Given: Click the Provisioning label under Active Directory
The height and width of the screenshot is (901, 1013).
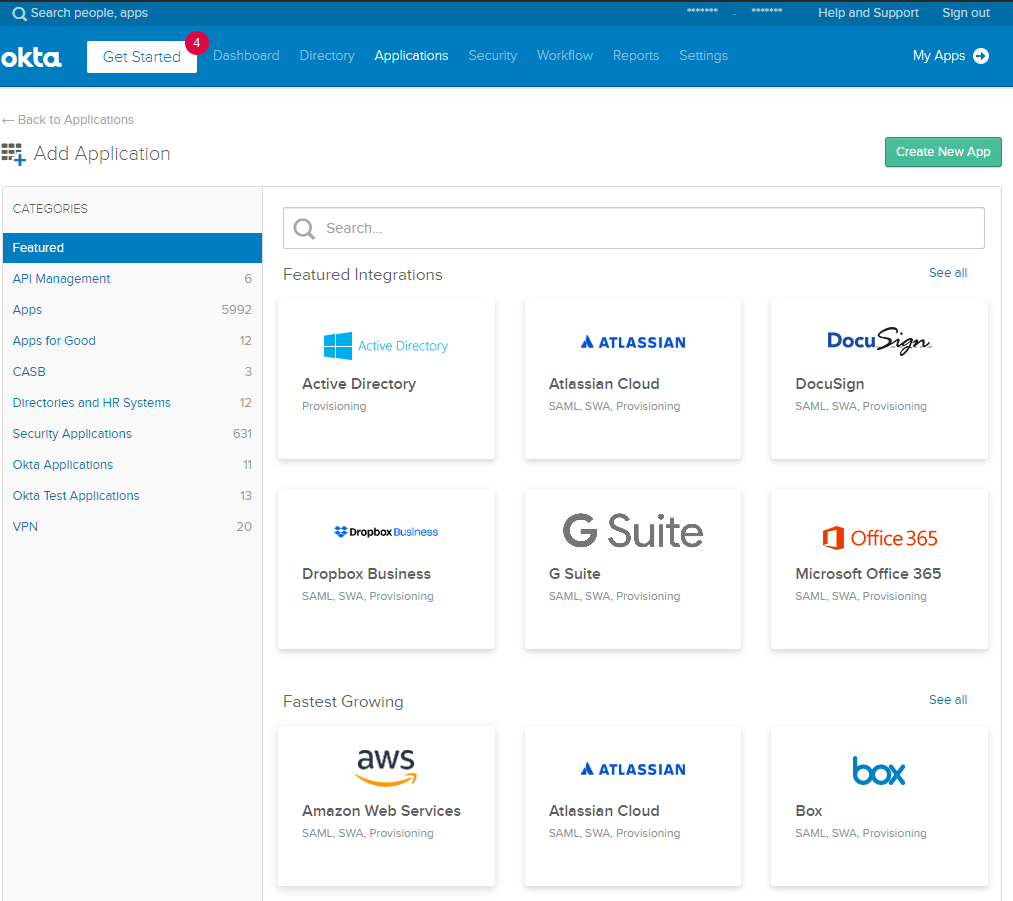Looking at the screenshot, I should tap(334, 406).
